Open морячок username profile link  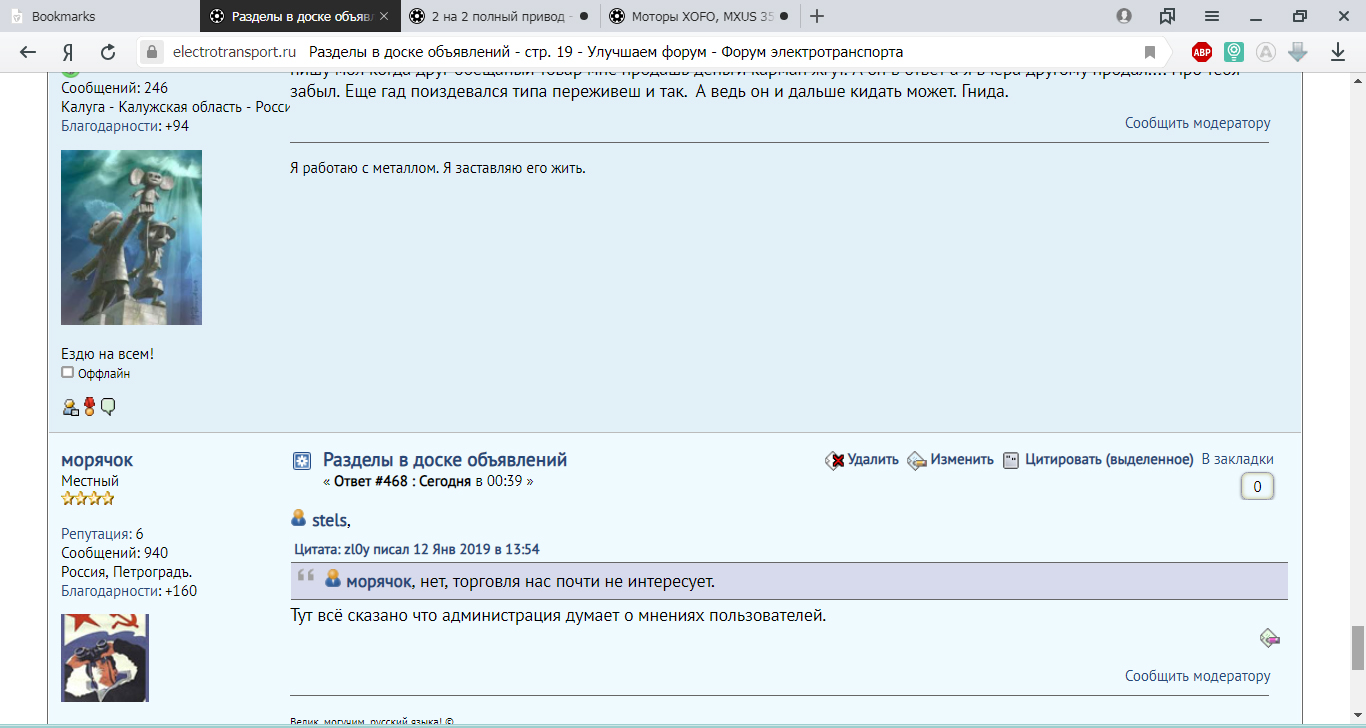pos(97,460)
